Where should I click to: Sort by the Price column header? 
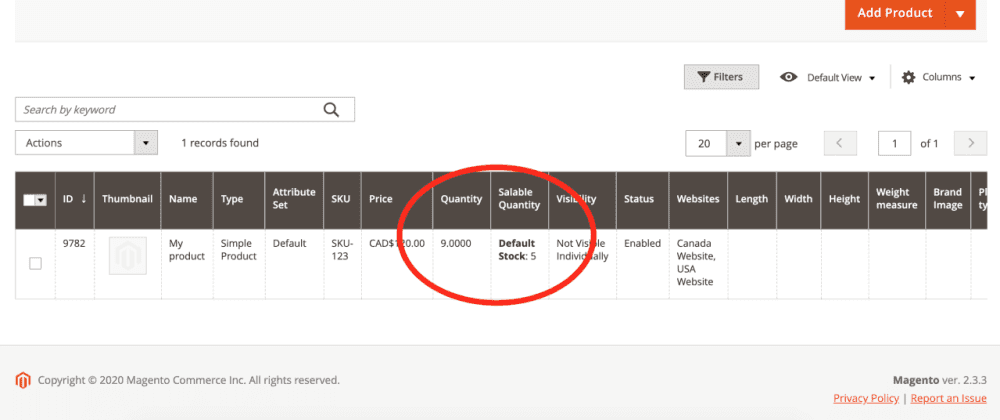coord(397,199)
